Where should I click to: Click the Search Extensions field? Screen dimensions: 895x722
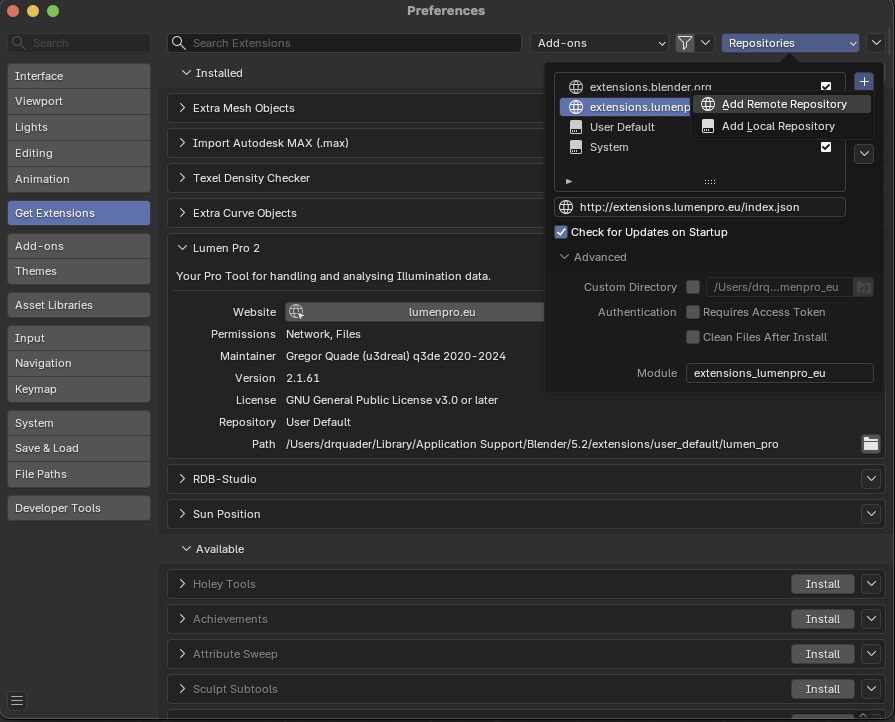coord(344,43)
